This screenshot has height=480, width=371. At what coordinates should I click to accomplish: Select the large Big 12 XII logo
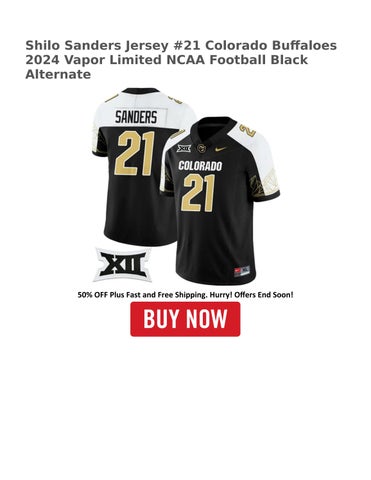pos(123,265)
